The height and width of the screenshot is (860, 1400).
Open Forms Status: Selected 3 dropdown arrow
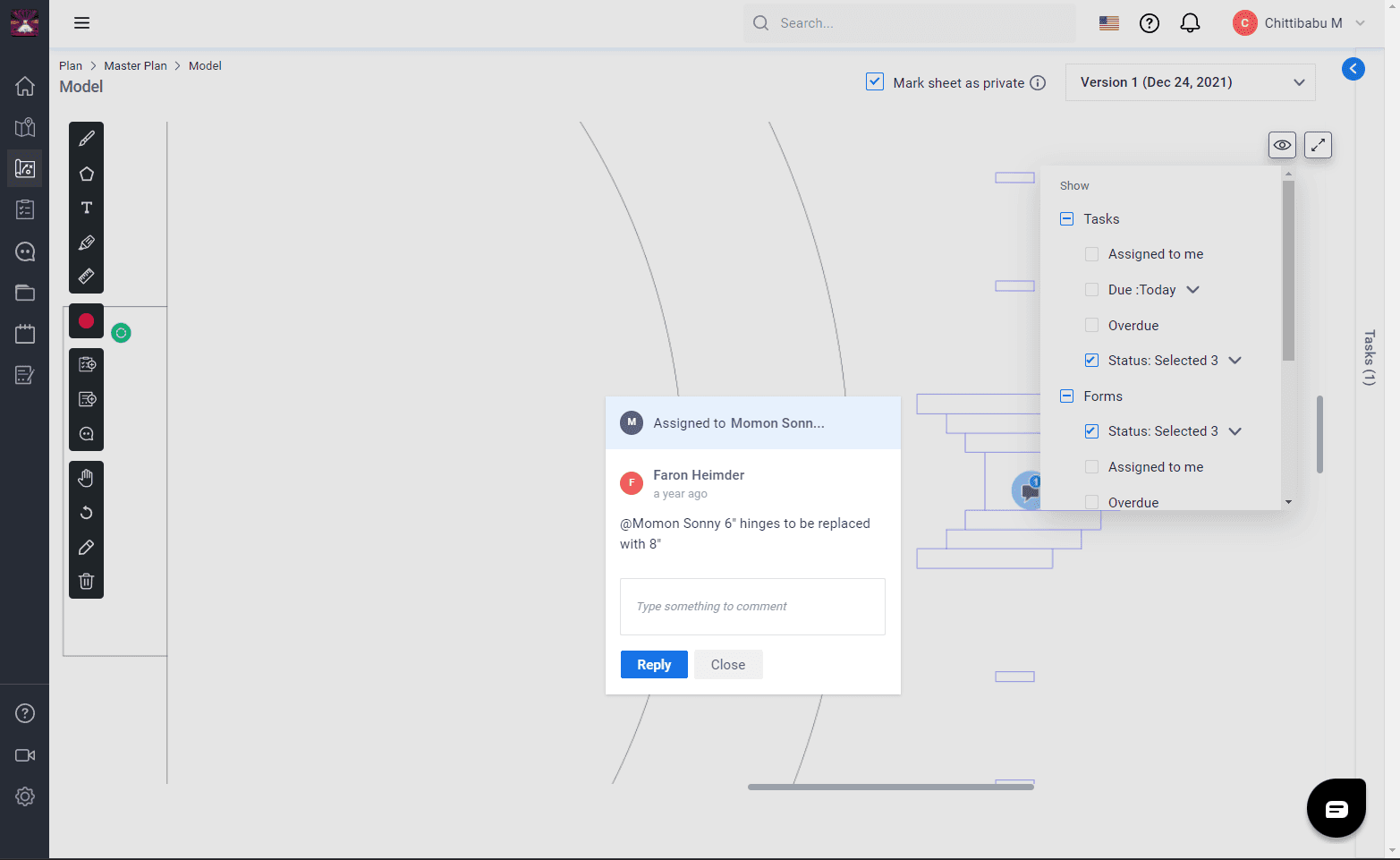coord(1235,431)
